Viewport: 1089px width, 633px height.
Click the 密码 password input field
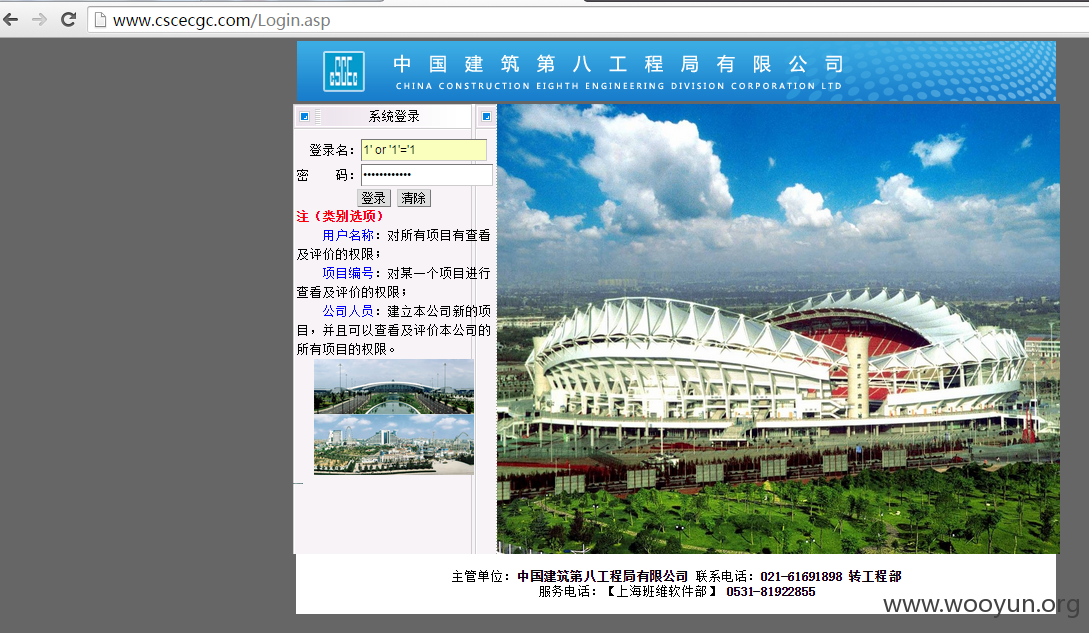click(426, 174)
